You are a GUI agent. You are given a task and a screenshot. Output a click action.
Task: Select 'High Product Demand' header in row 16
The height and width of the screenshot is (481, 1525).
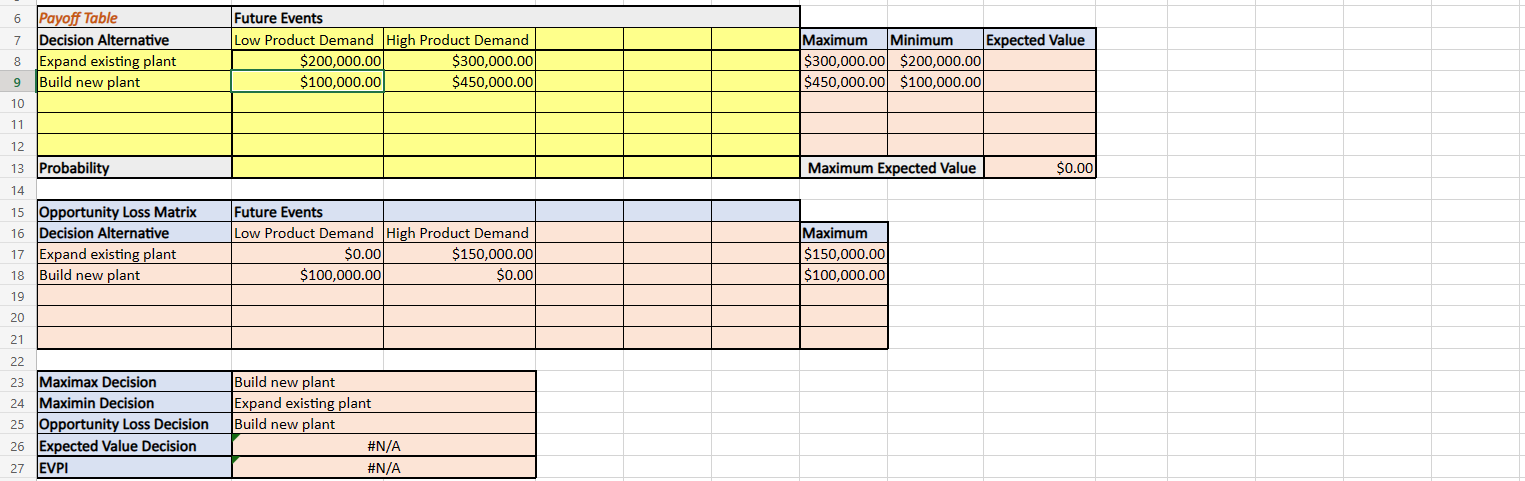point(459,233)
